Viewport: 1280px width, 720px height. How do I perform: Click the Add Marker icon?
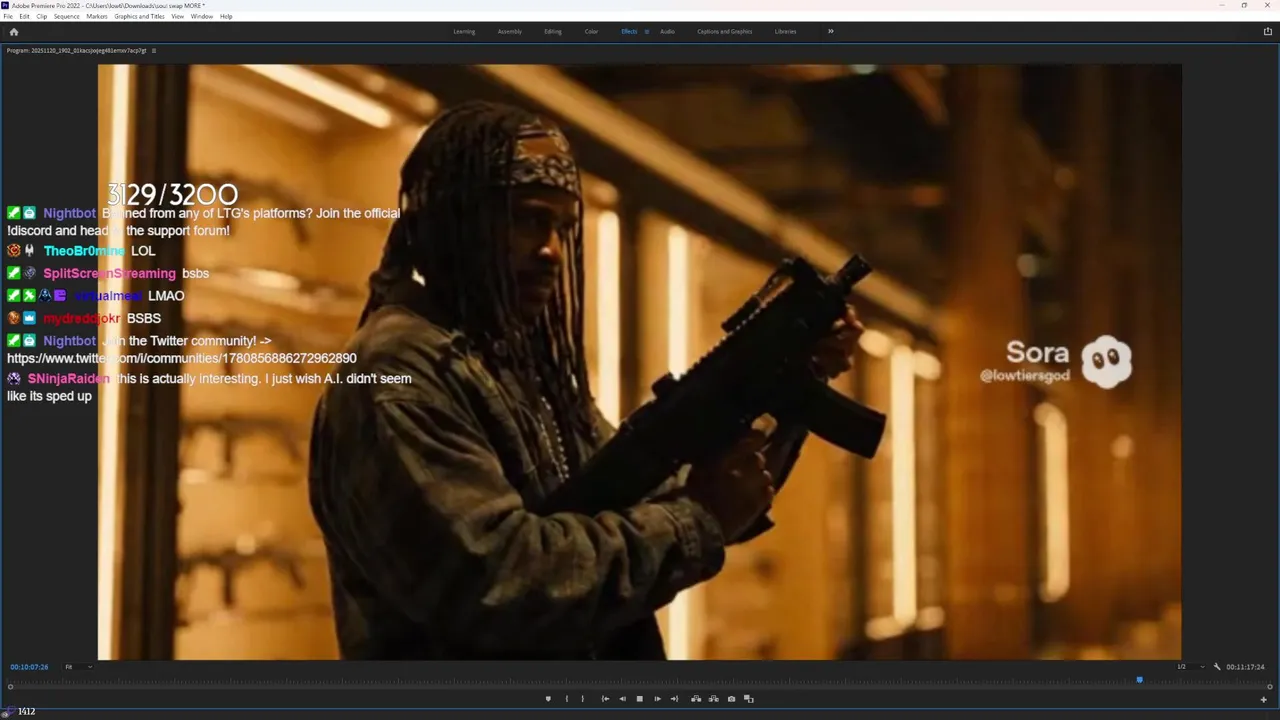click(x=548, y=699)
